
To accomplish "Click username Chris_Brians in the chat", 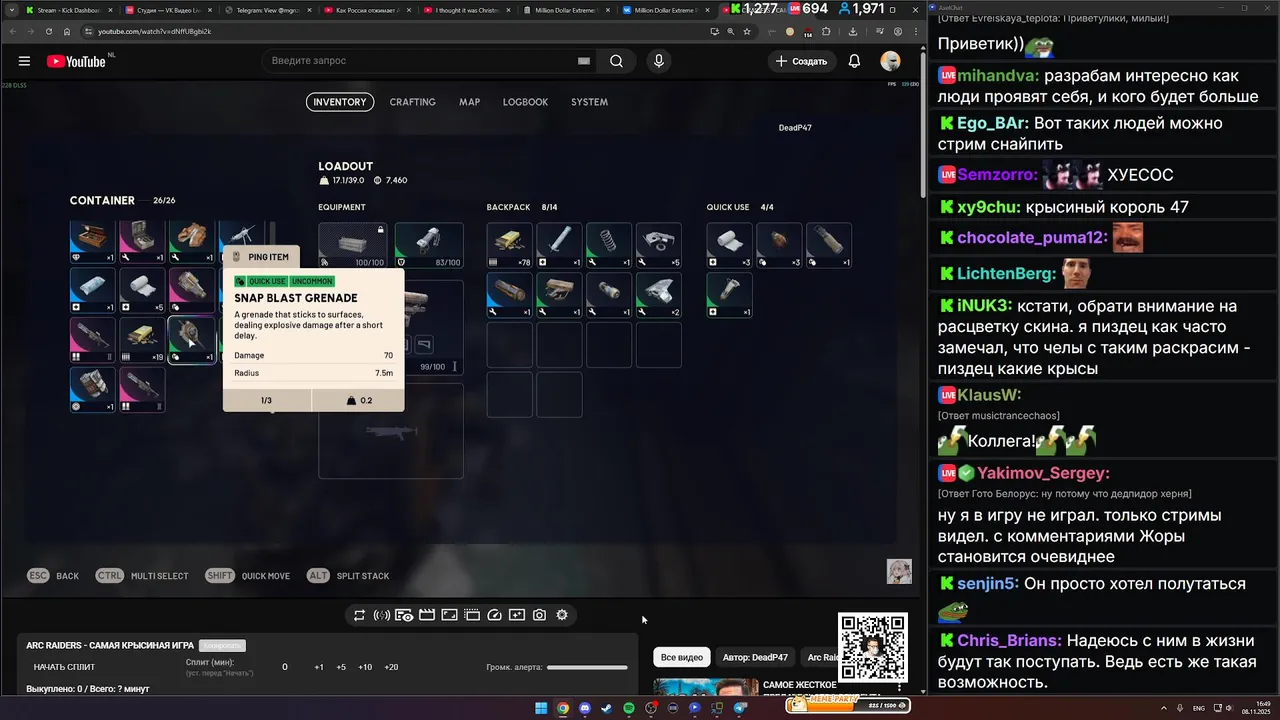I will [x=1009, y=641].
